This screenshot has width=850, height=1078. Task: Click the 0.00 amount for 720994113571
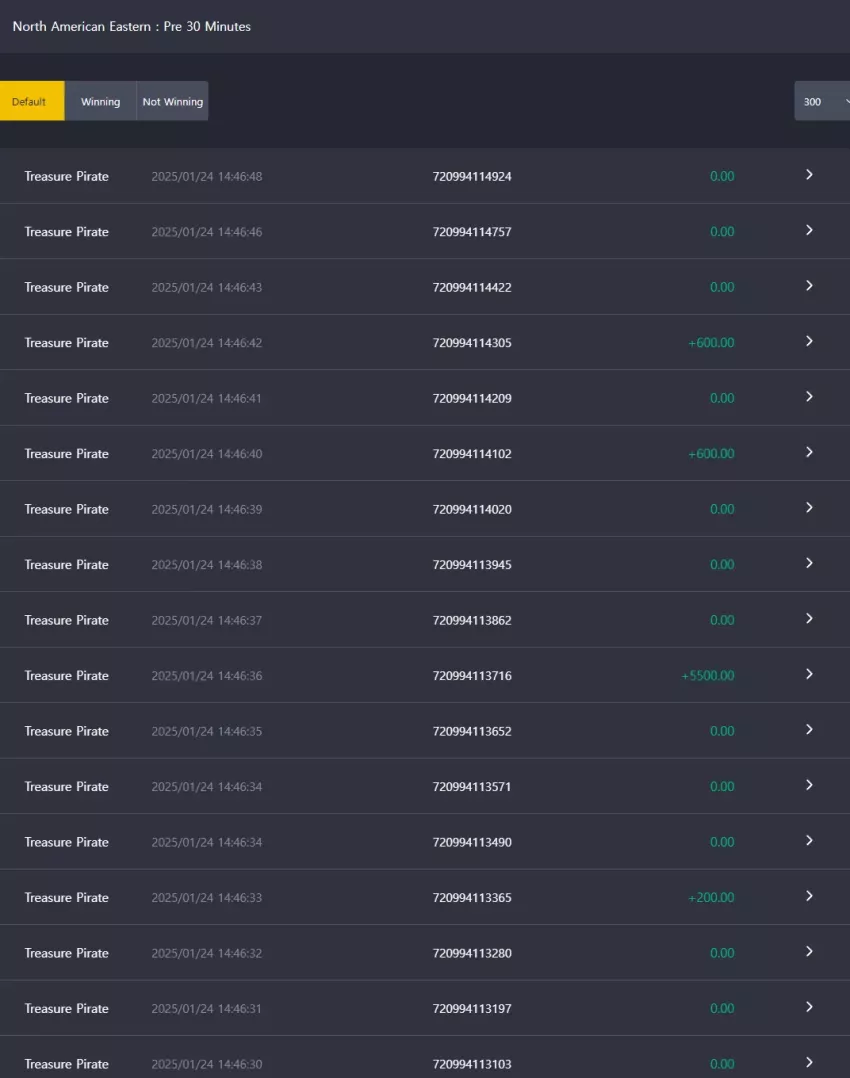pos(722,786)
